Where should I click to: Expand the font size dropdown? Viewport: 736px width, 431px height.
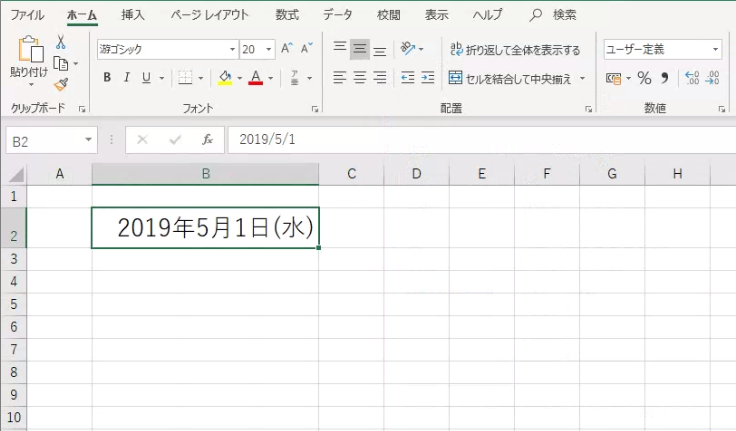[x=270, y=49]
